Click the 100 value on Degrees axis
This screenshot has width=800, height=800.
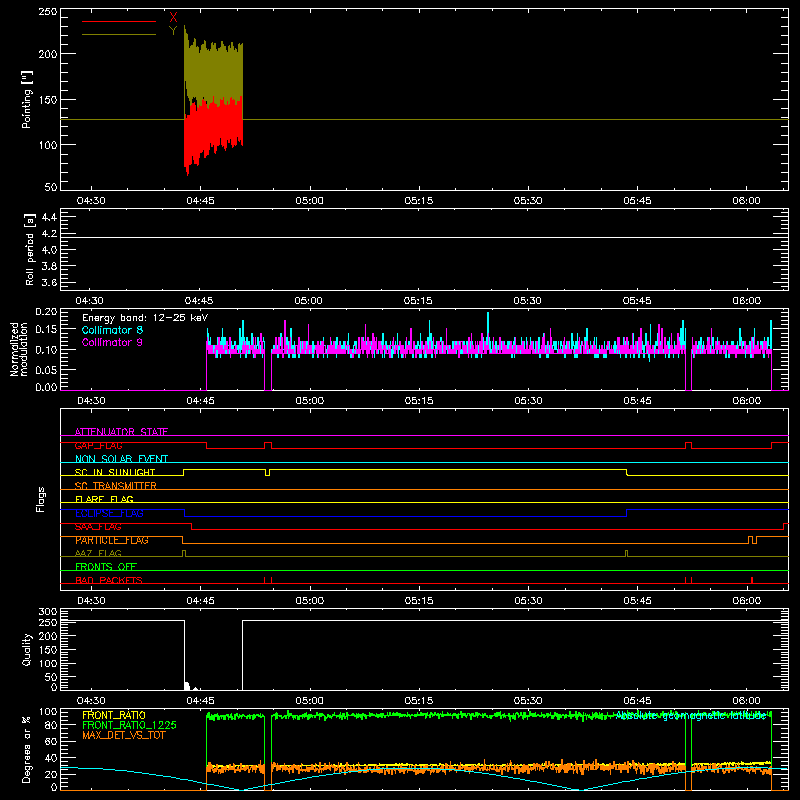pyautogui.click(x=48, y=712)
